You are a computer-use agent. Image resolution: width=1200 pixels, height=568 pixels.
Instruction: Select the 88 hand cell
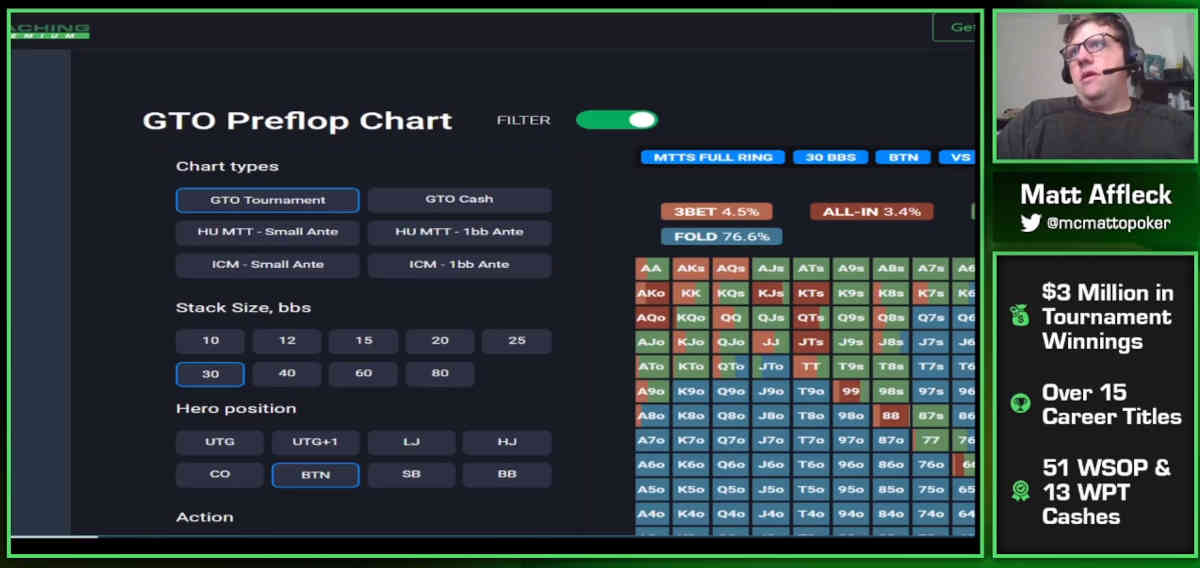click(890, 415)
